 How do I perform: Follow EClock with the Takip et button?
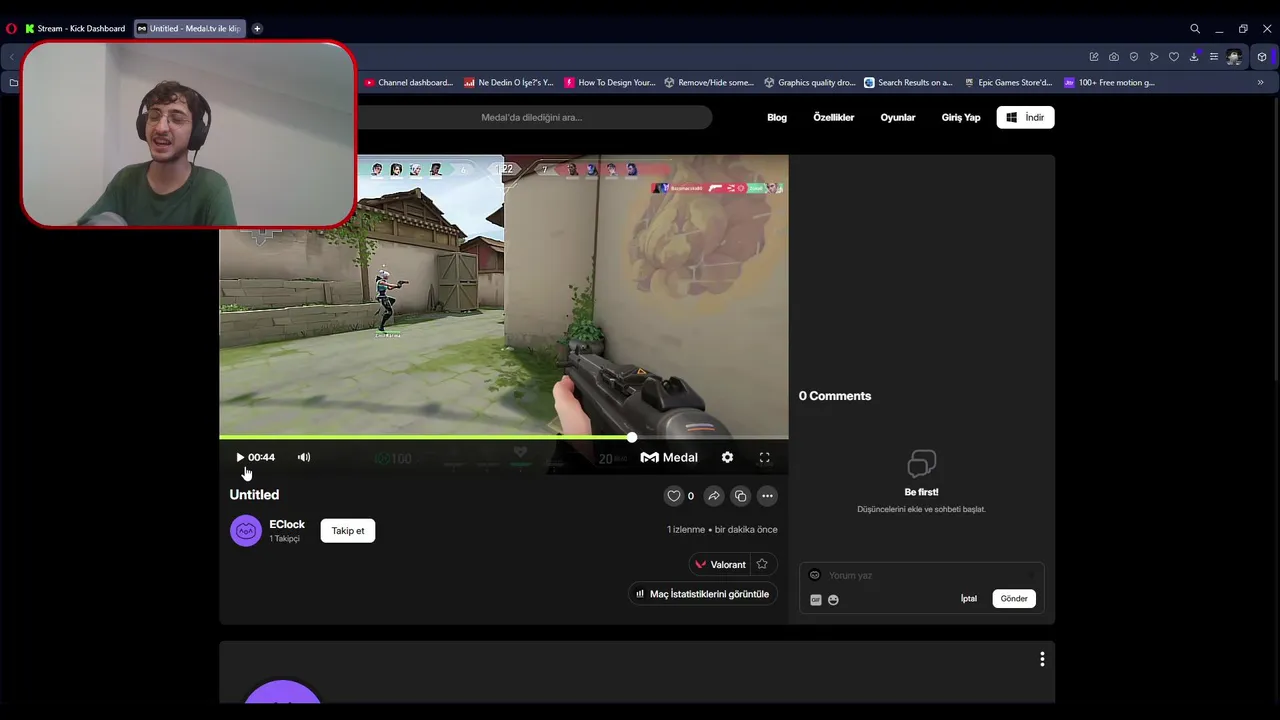coord(348,531)
